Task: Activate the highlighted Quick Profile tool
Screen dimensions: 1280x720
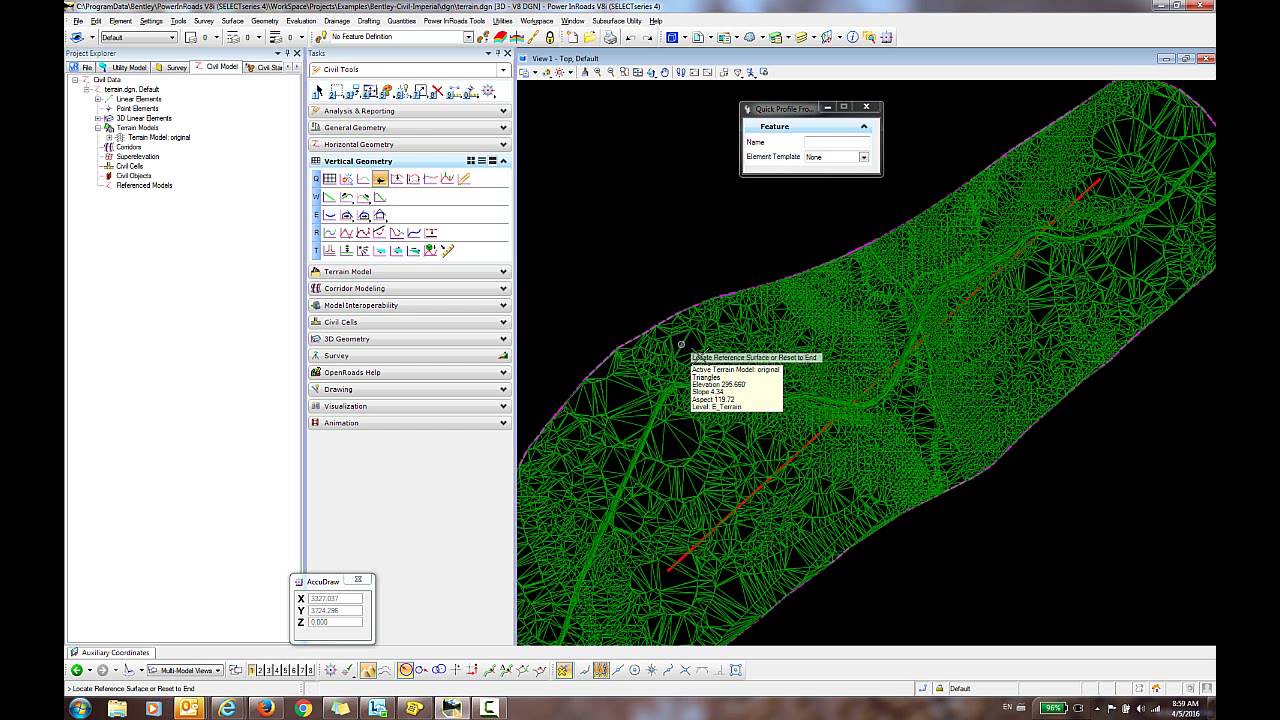Action: [380, 179]
